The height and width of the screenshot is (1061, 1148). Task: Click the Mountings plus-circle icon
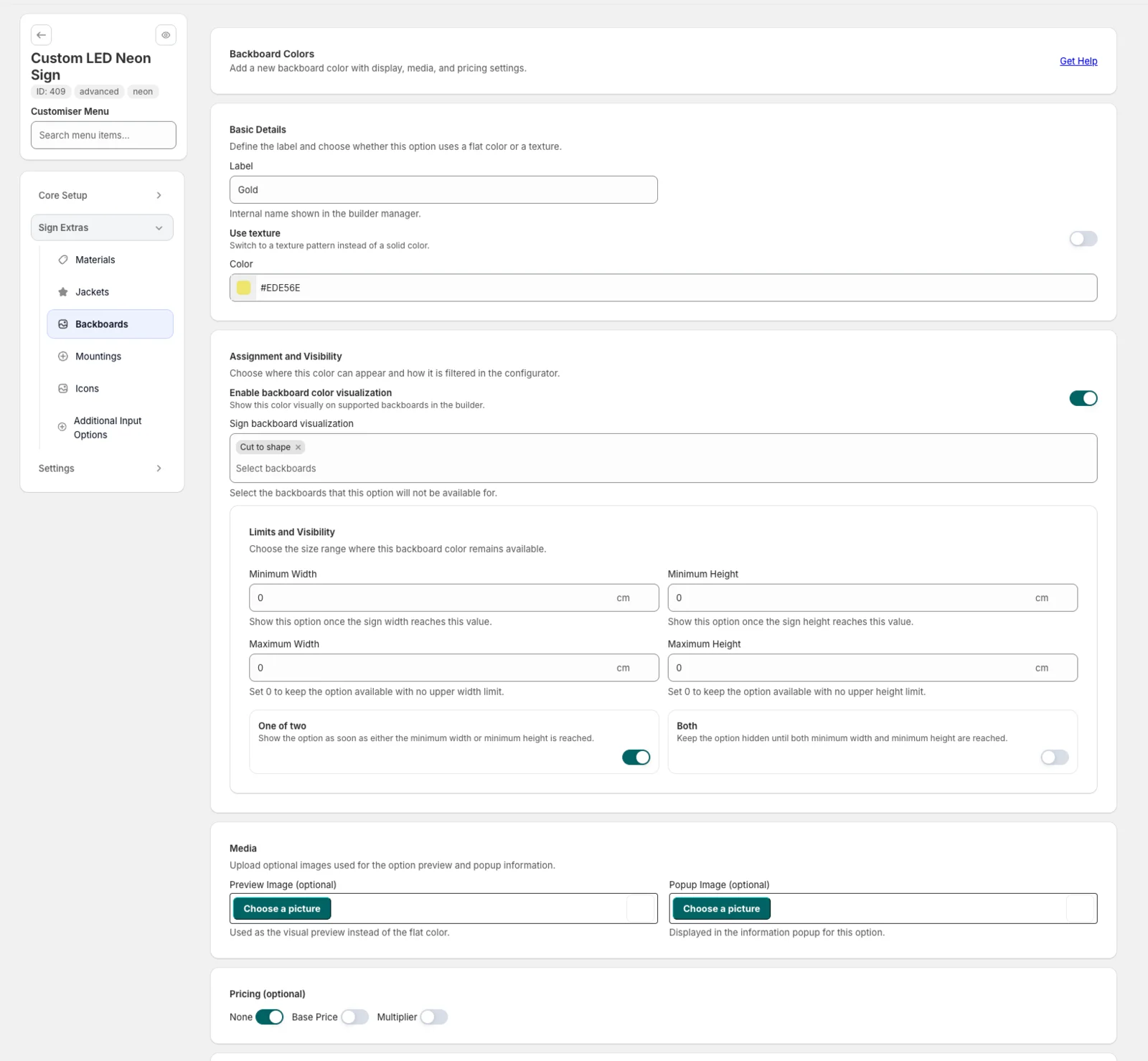click(63, 357)
